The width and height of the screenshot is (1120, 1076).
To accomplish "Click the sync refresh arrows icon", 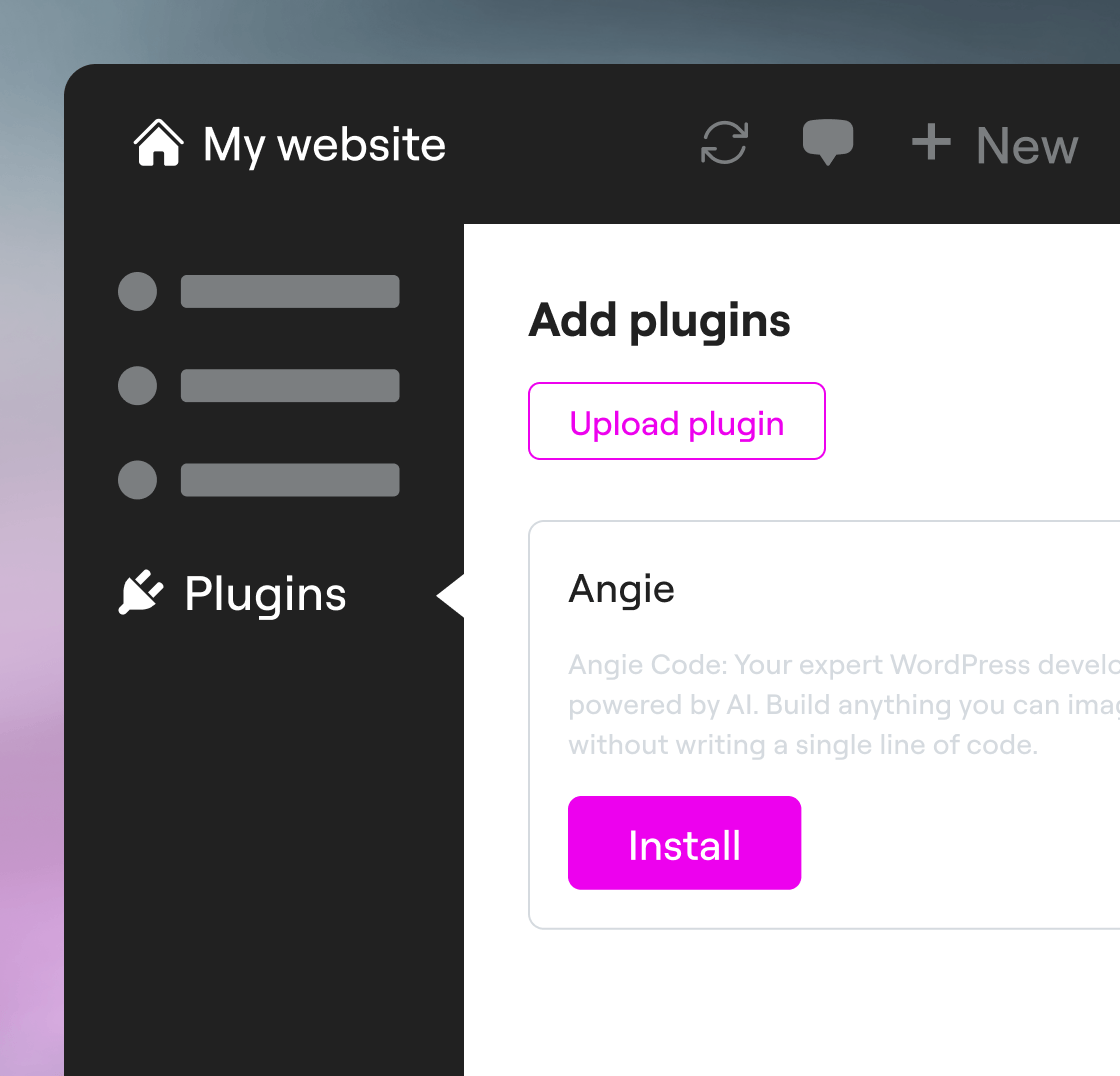I will (724, 143).
